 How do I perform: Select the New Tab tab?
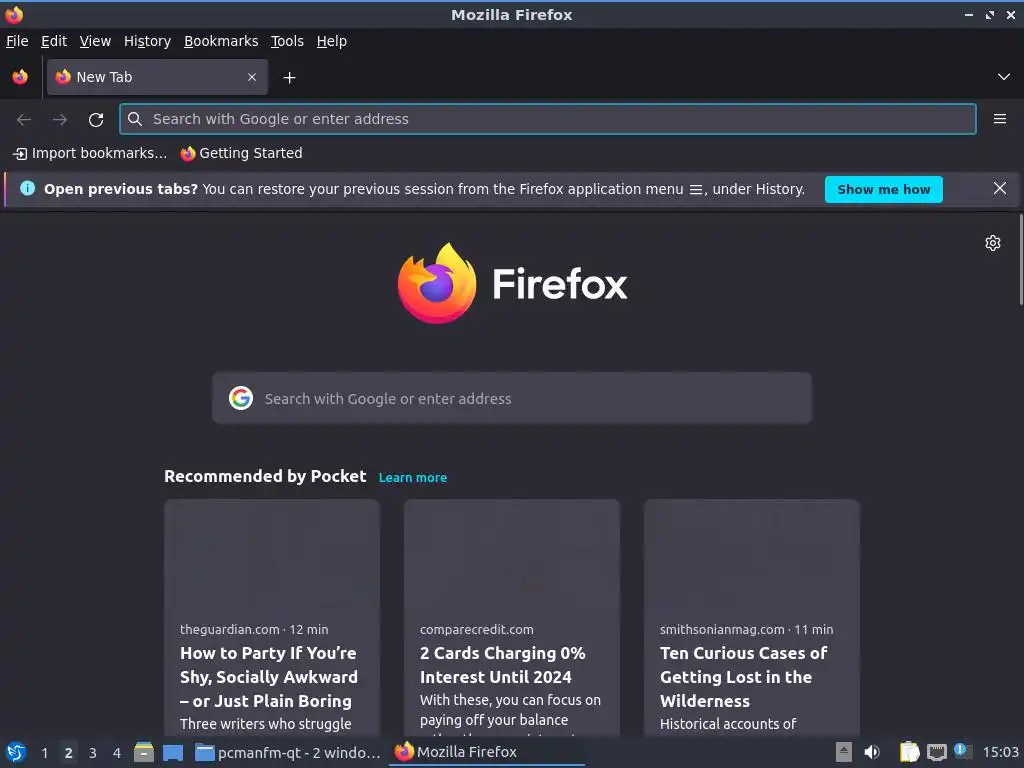(x=157, y=77)
